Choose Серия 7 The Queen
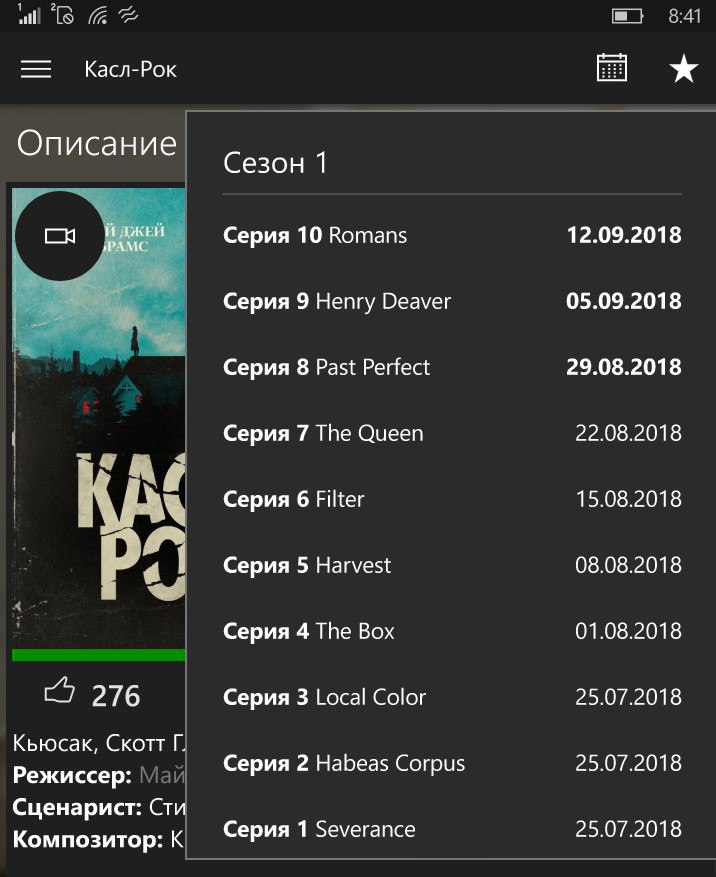This screenshot has width=716, height=877. pos(452,433)
